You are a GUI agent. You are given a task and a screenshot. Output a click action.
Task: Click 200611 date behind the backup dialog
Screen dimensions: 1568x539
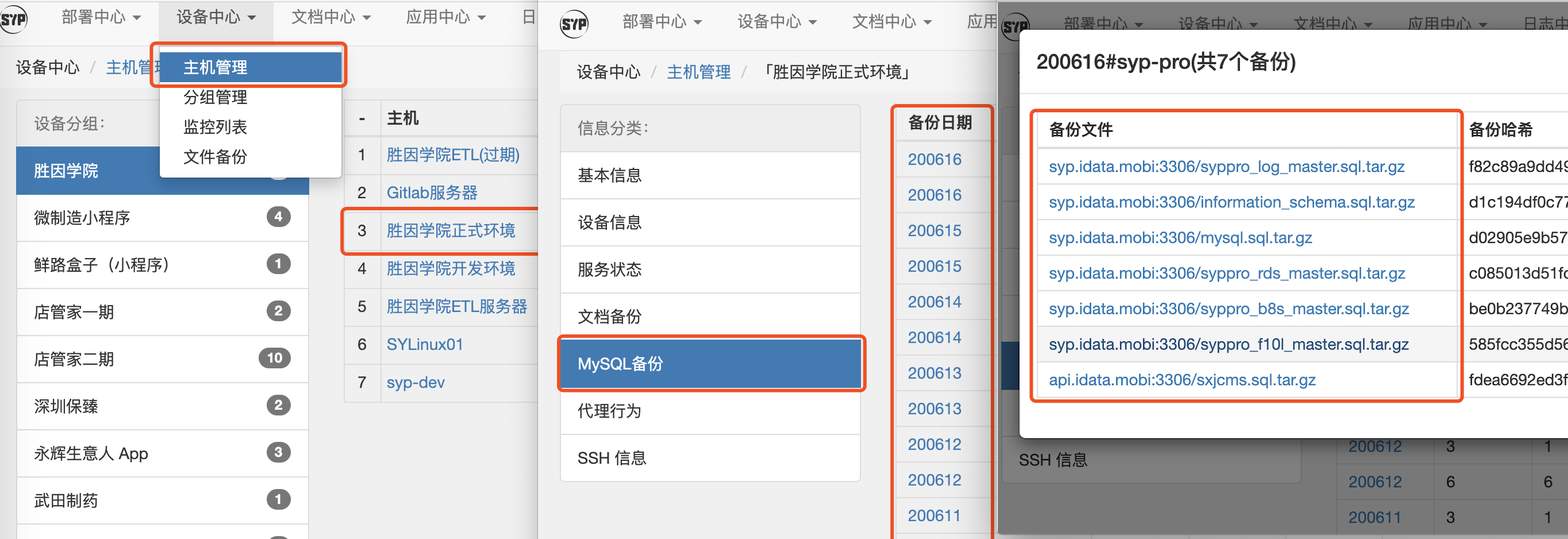coord(1374,518)
